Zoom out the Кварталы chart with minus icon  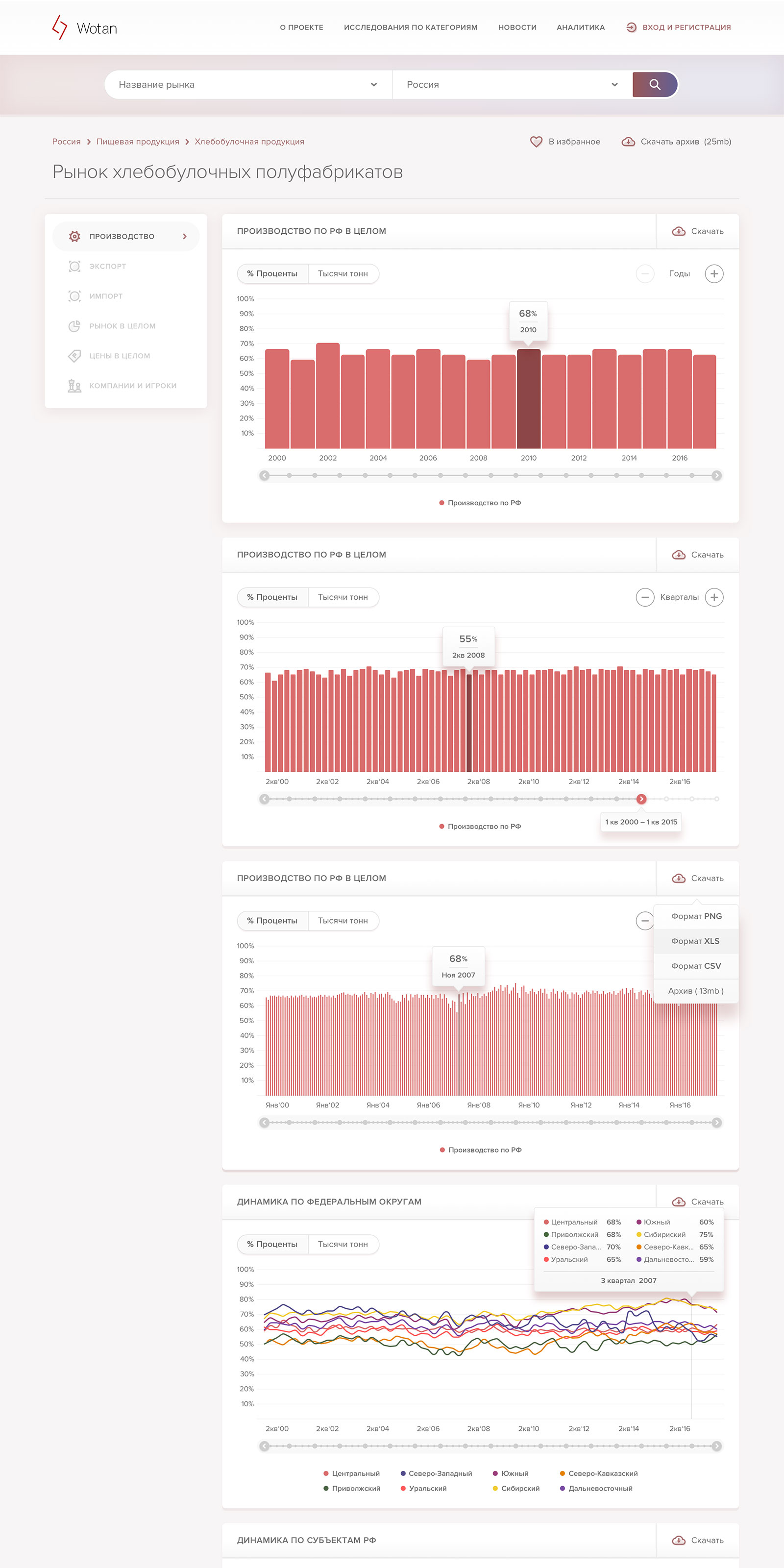tap(645, 597)
